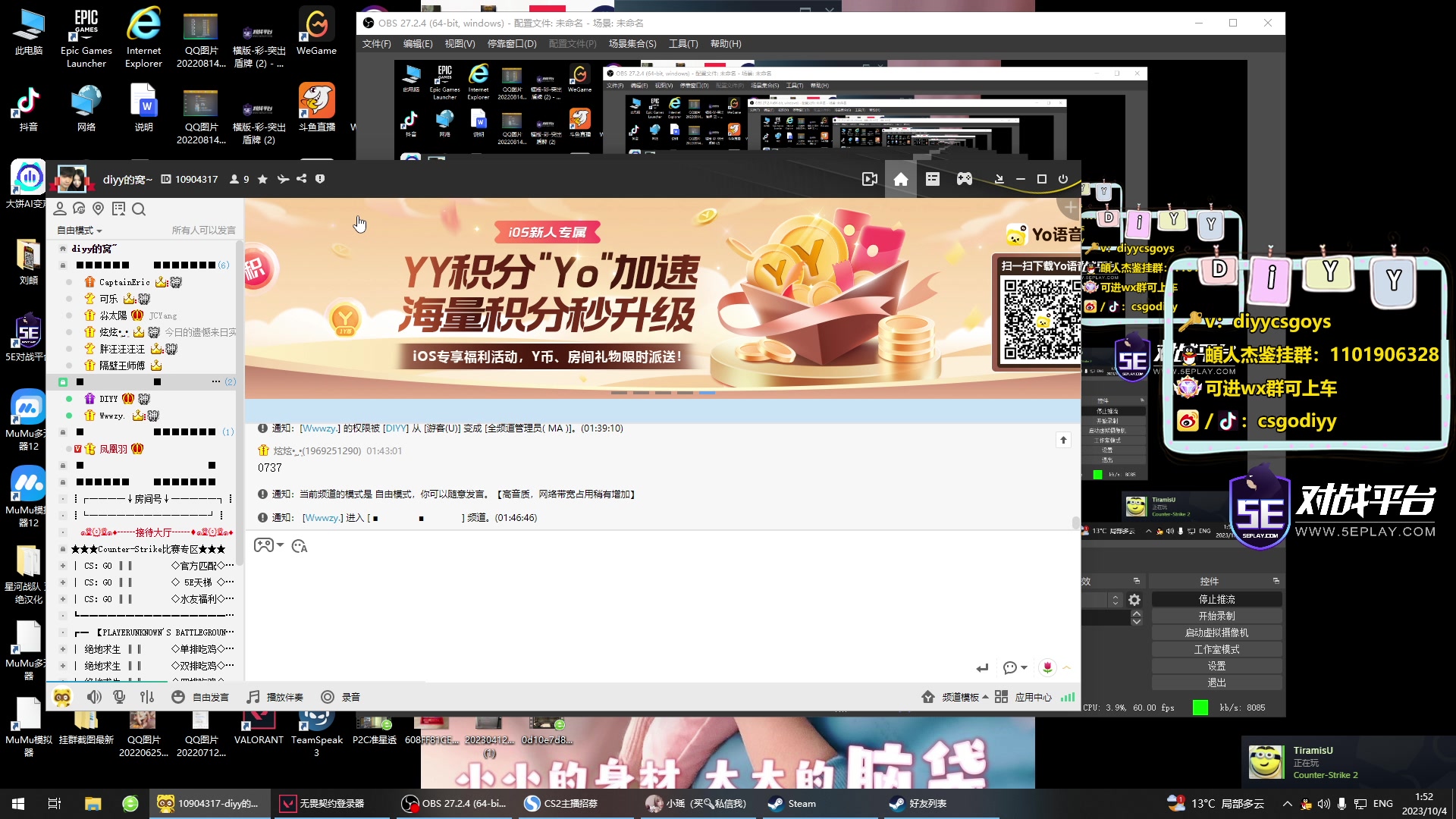This screenshot has width=1456, height=819.
Task: Expand 绝地求生 单排吃鸡 channel group
Action: (63, 649)
